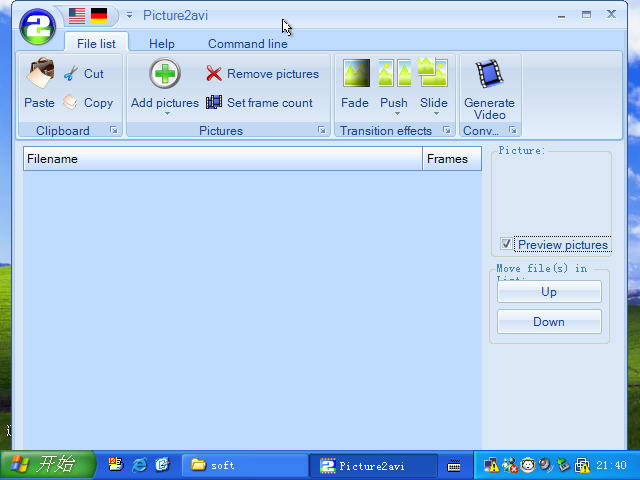Click the Cut scissors button
640x480 pixels.
(84, 73)
